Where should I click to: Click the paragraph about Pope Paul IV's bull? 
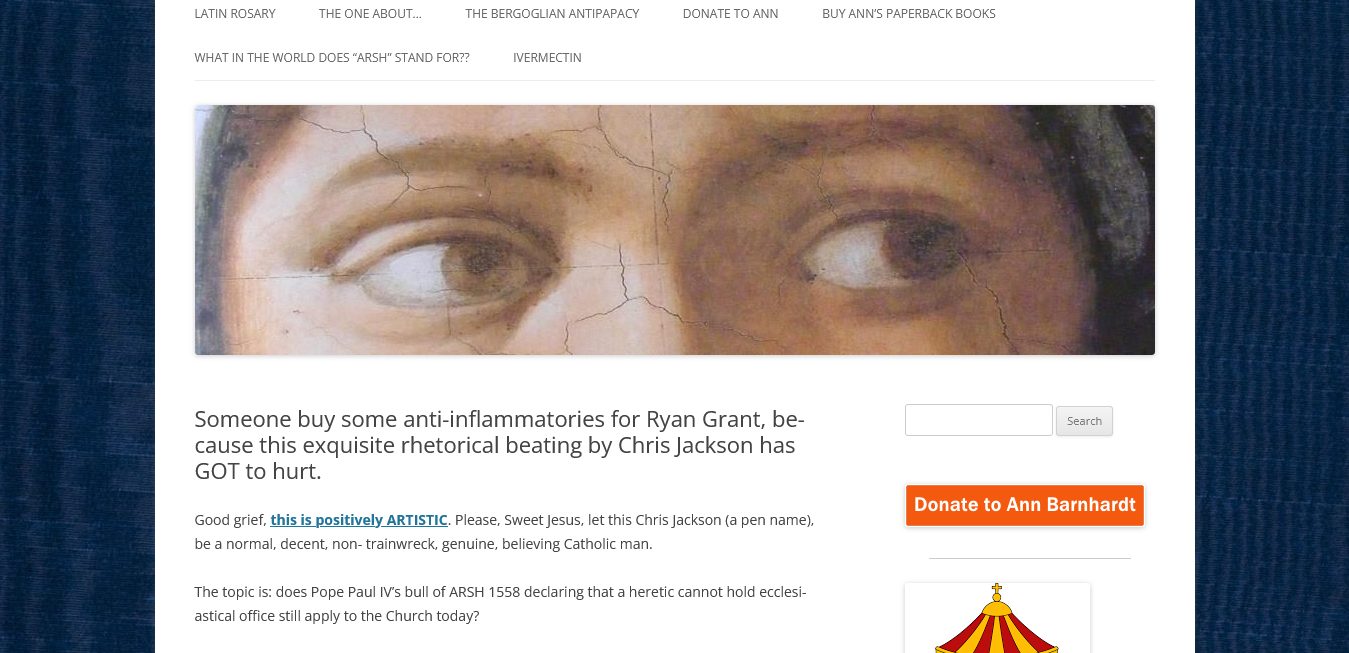click(500, 604)
